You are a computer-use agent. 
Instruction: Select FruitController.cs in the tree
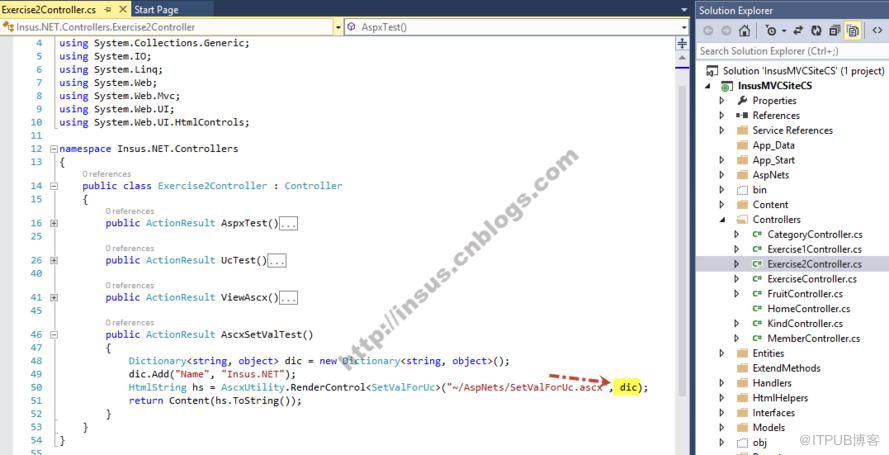point(805,294)
